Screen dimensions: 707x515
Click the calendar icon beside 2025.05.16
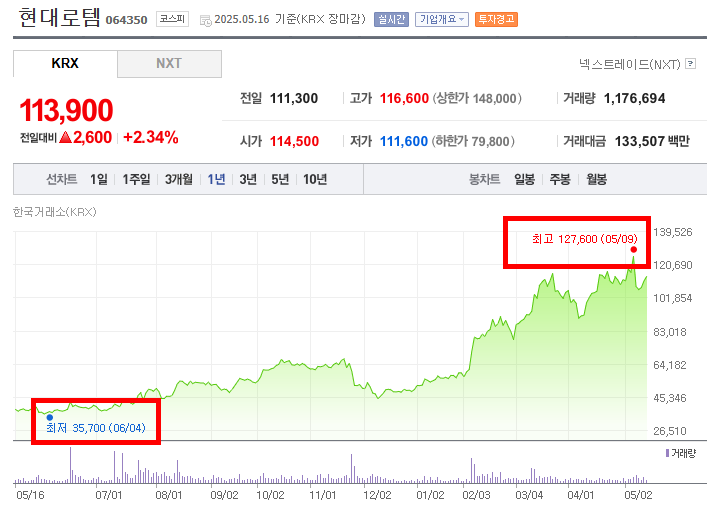click(x=206, y=20)
